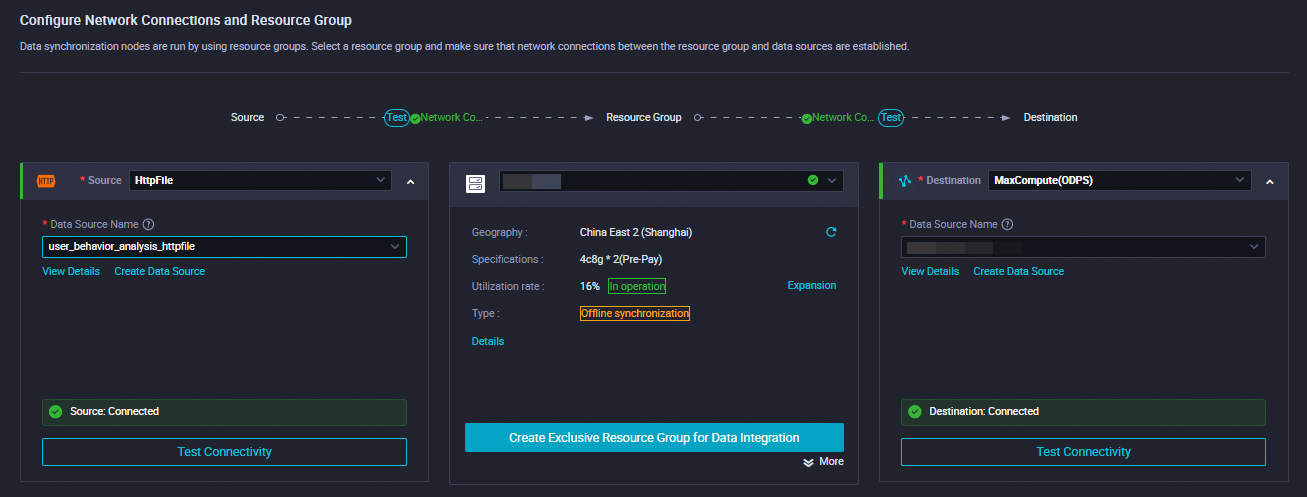Image resolution: width=1307 pixels, height=497 pixels.
Task: Click the 4c8g * 2(Pre-Pay) specification
Action: 621,259
